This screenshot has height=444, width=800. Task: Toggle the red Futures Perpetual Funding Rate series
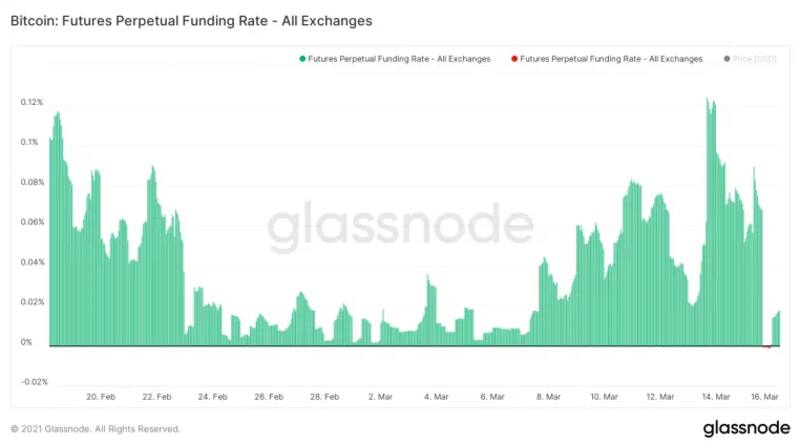pyautogui.click(x=612, y=59)
